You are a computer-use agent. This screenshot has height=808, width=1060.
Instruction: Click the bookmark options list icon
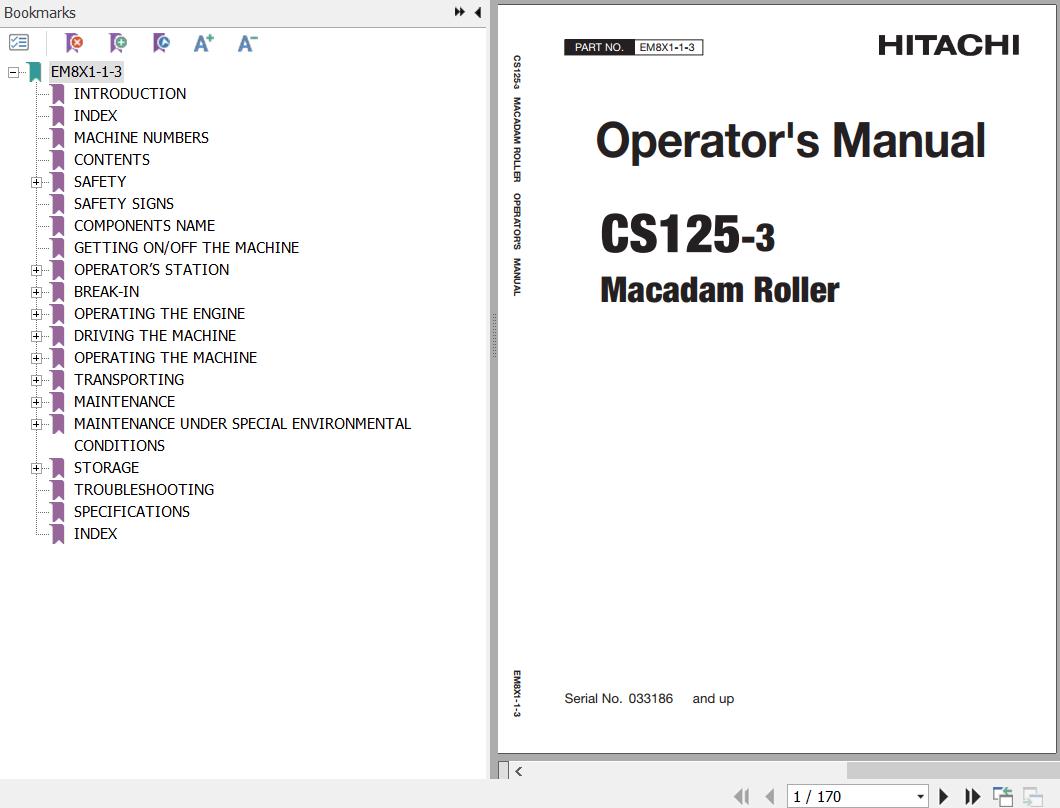[x=19, y=43]
